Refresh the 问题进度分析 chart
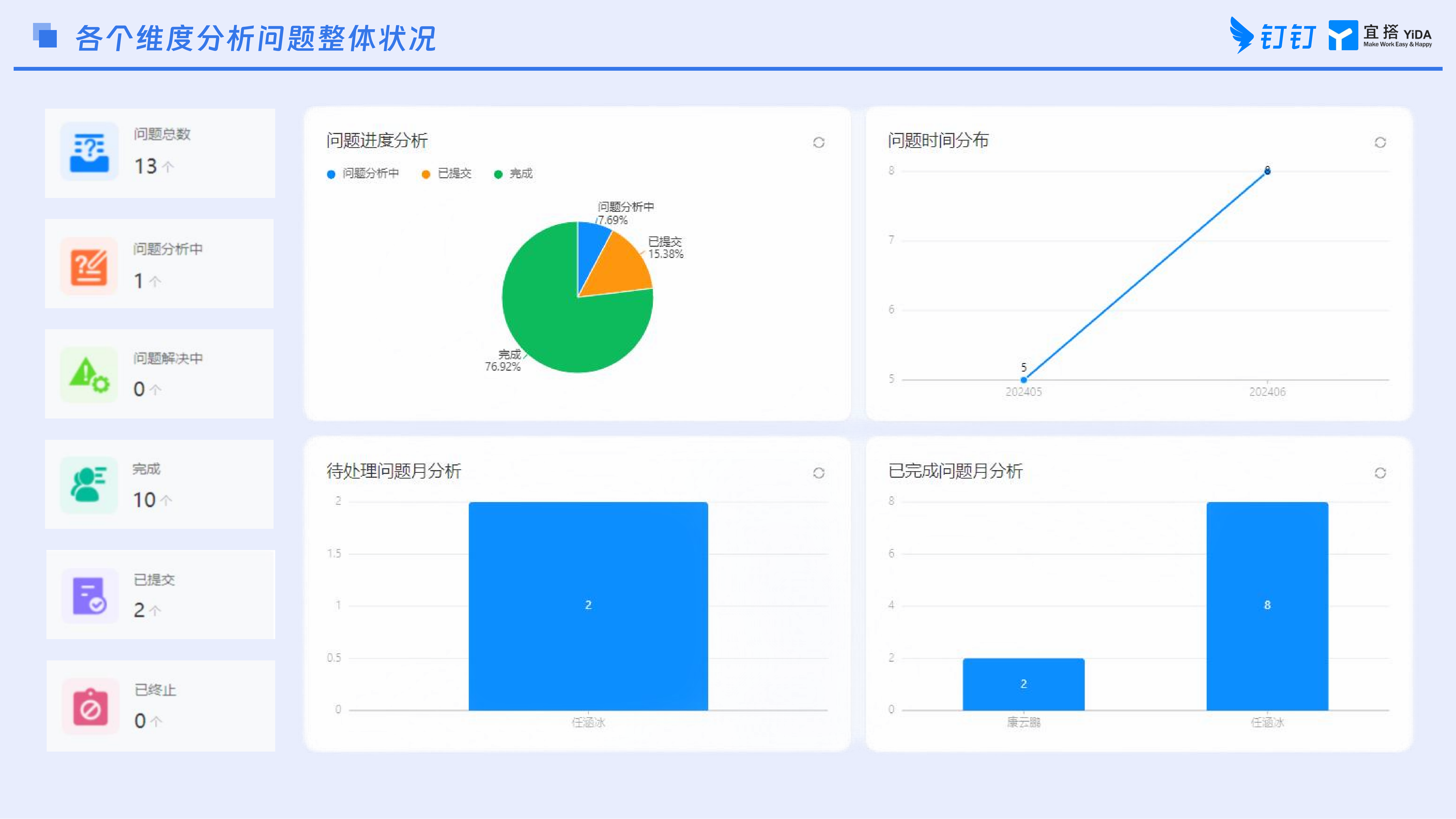This screenshot has width=1456, height=819. click(819, 143)
